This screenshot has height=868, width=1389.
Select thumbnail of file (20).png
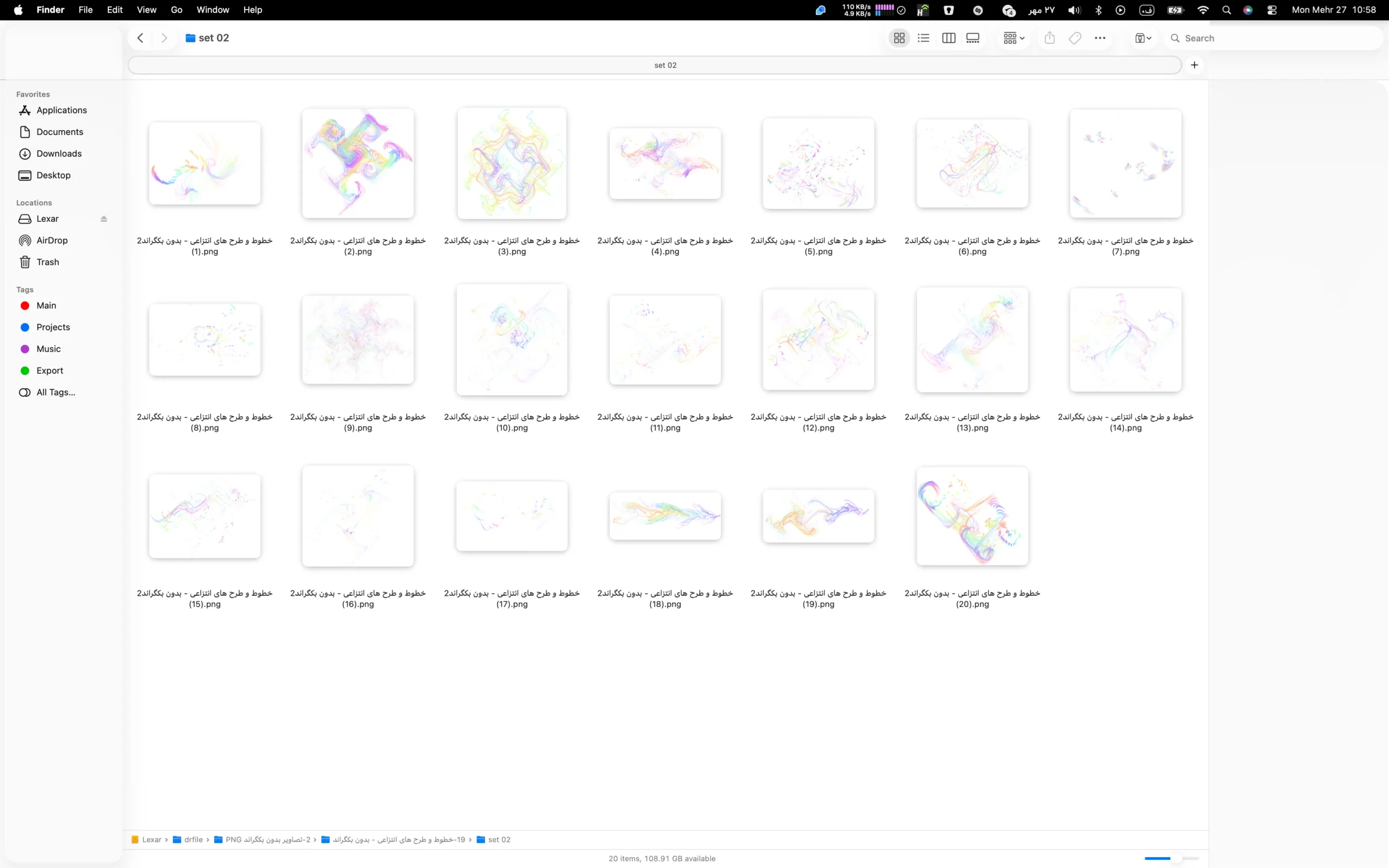(972, 515)
